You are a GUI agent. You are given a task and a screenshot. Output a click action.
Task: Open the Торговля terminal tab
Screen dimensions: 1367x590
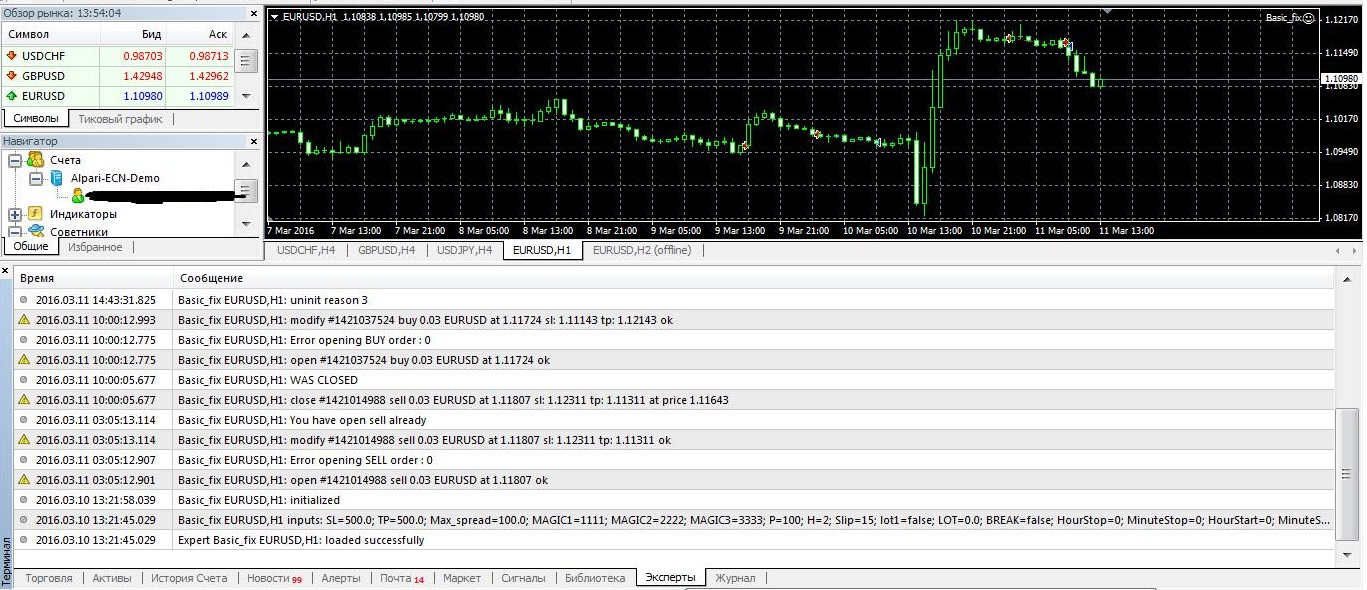click(49, 578)
